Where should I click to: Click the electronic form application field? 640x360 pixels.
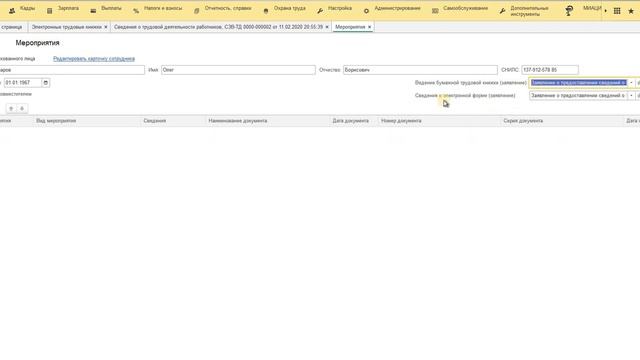(x=578, y=96)
